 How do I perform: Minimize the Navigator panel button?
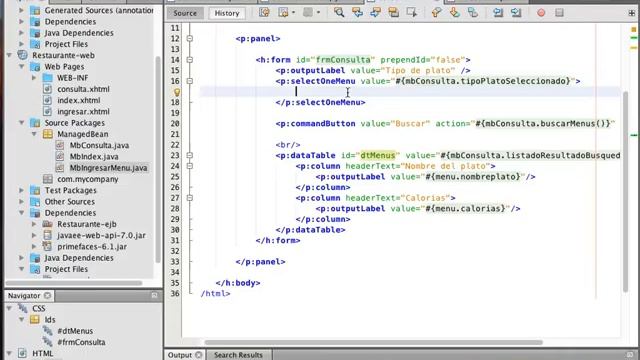click(x=154, y=295)
